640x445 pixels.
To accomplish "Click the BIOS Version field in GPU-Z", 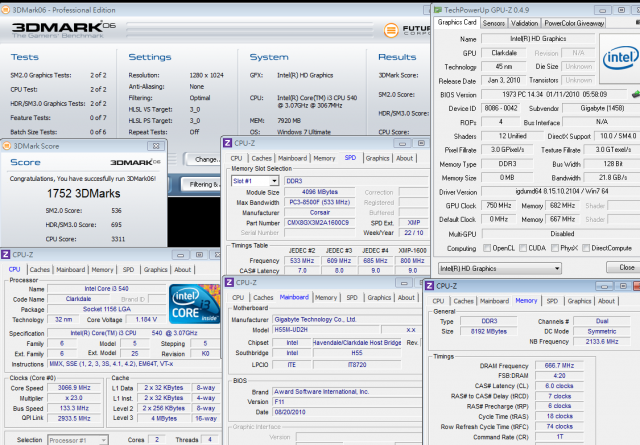I will [554, 94].
